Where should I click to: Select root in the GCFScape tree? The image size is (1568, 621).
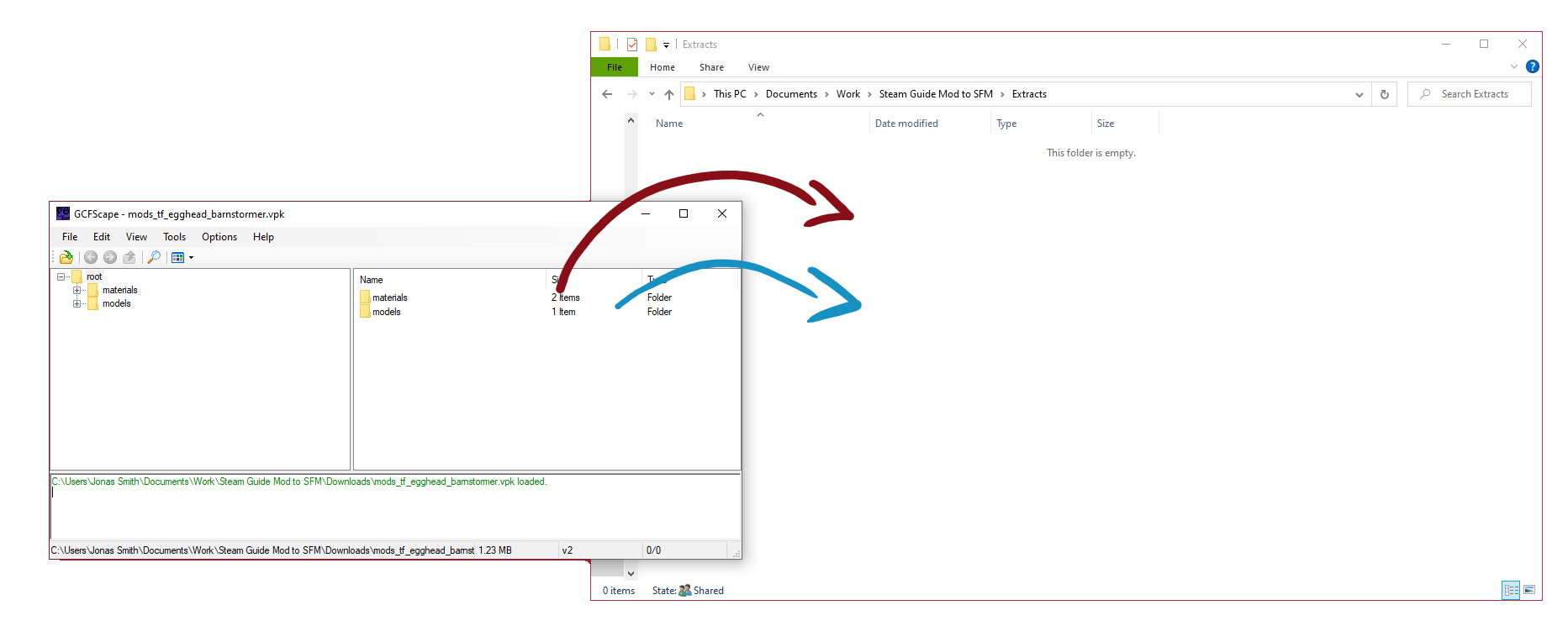(94, 276)
